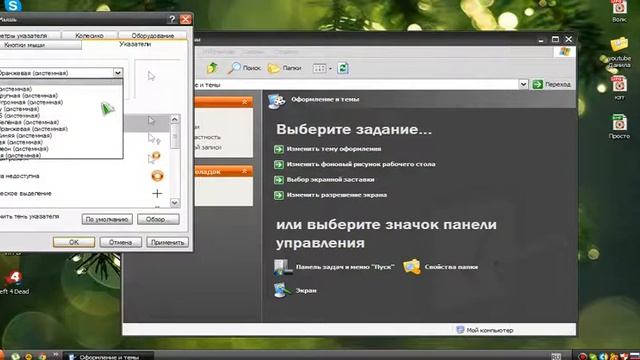Click the Help question mark in mouse dialog
Viewport: 640px width, 360px height.
[172, 19]
